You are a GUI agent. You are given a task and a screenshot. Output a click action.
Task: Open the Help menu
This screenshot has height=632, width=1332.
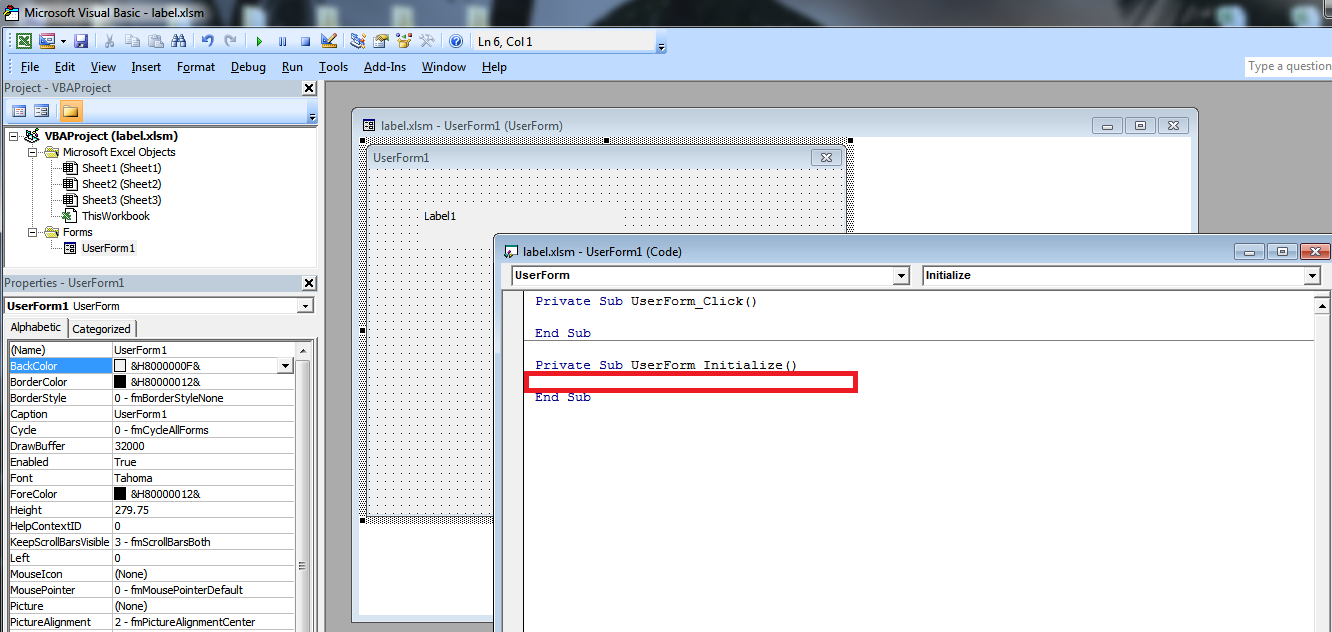pos(494,67)
